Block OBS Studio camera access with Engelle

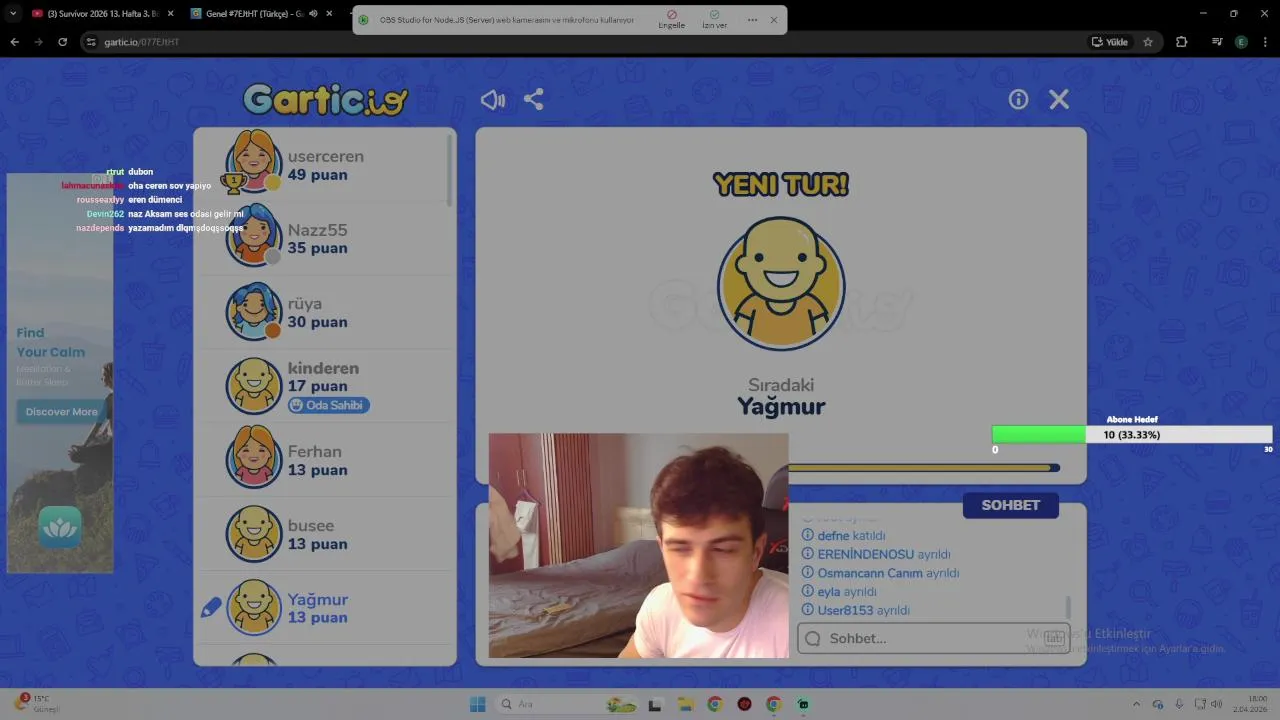pyautogui.click(x=671, y=20)
